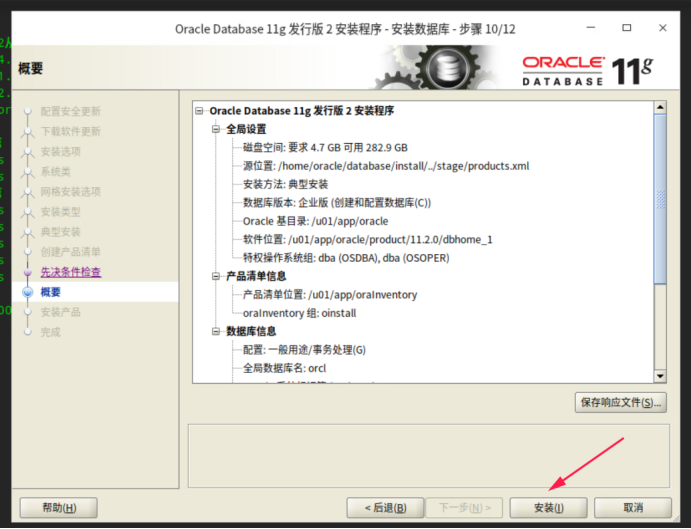Screen dimensions: 691x529
Task: Collapse the 产品清单信息 tree section
Action: [x=216, y=276]
